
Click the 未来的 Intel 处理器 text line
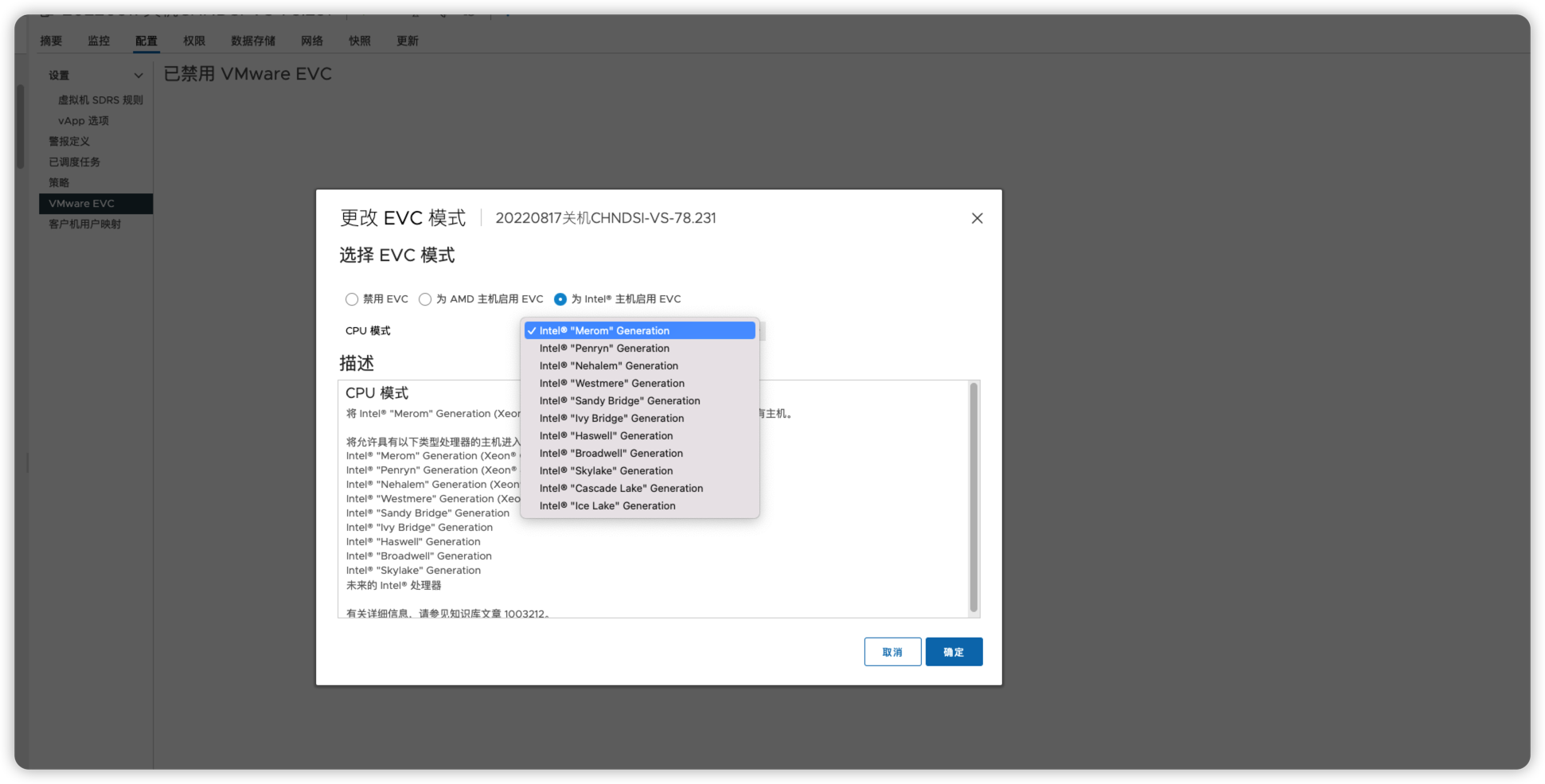[x=393, y=585]
